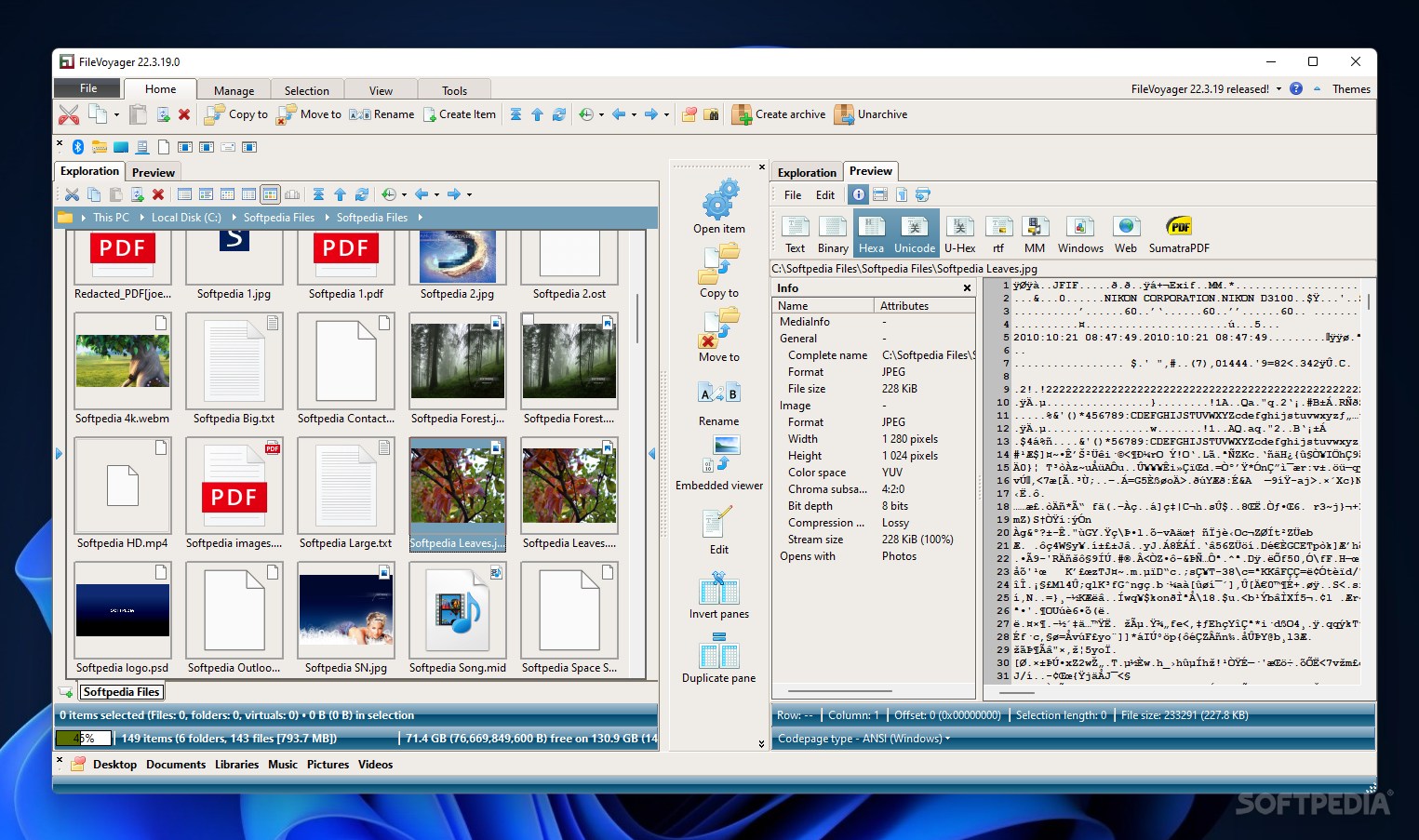The width and height of the screenshot is (1419, 840).
Task: Open the Home ribbon Forward dropdown arrow
Action: click(666, 114)
